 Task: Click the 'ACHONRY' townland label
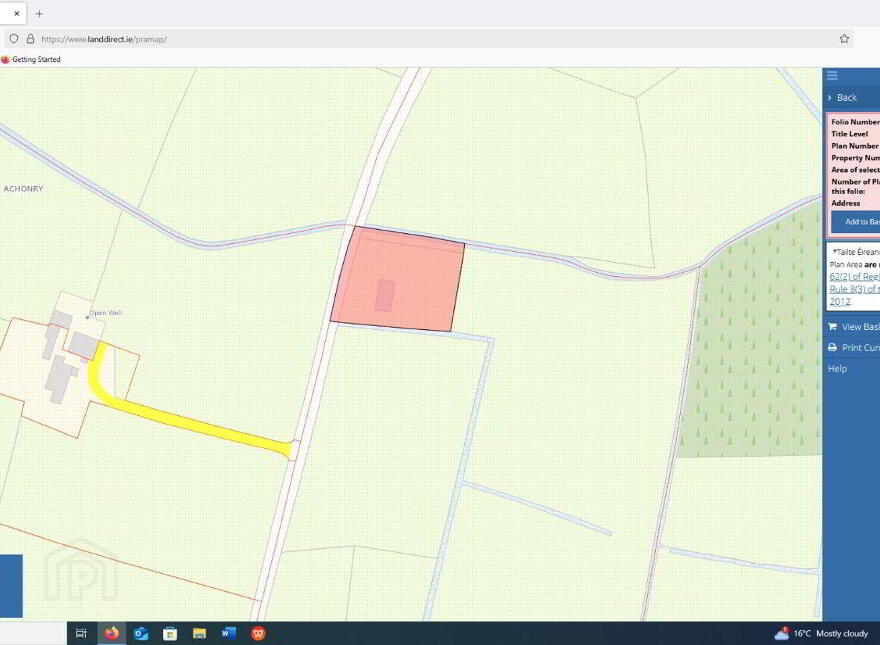point(24,189)
